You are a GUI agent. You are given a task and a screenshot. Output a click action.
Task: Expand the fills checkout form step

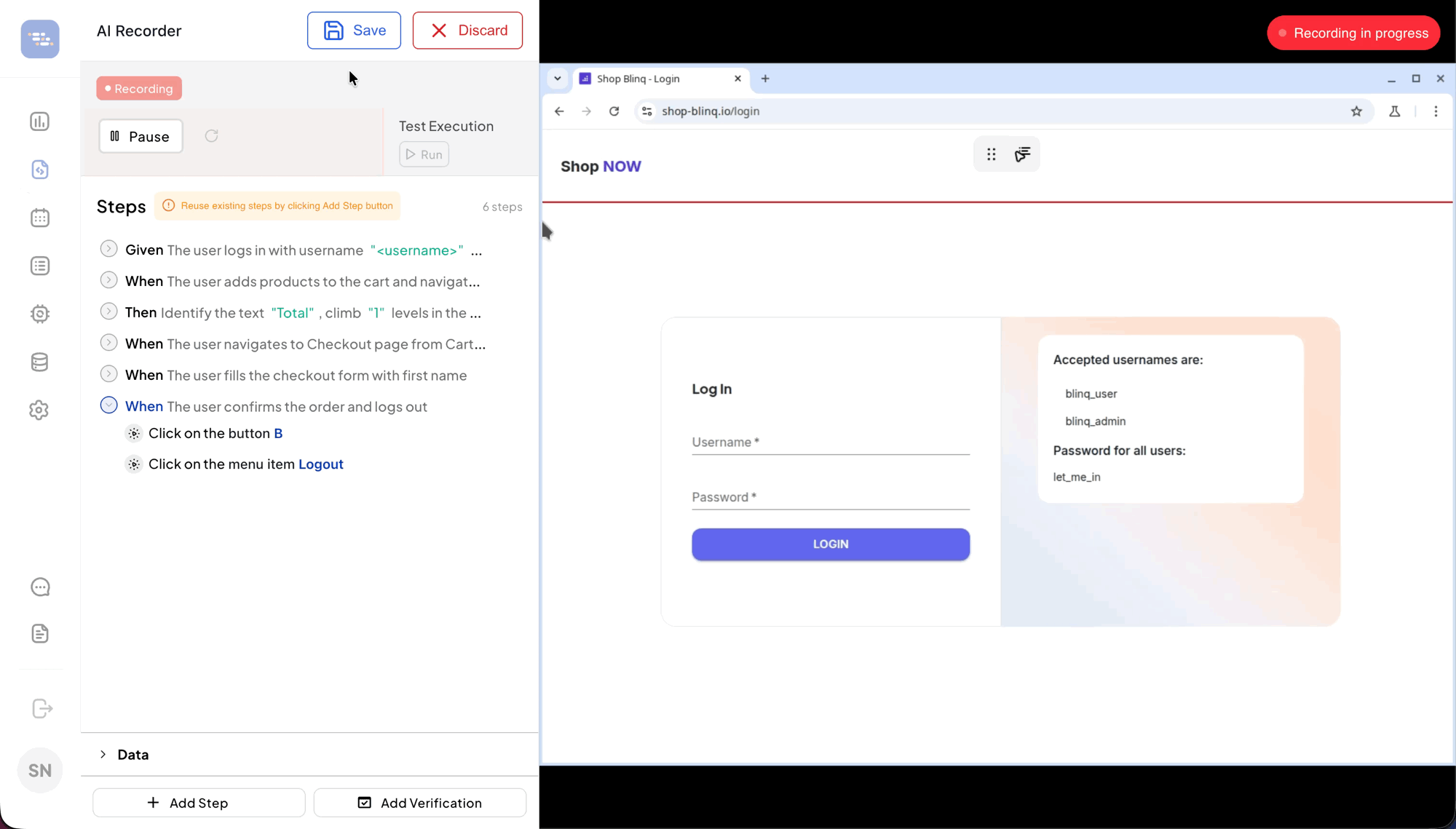tap(108, 374)
